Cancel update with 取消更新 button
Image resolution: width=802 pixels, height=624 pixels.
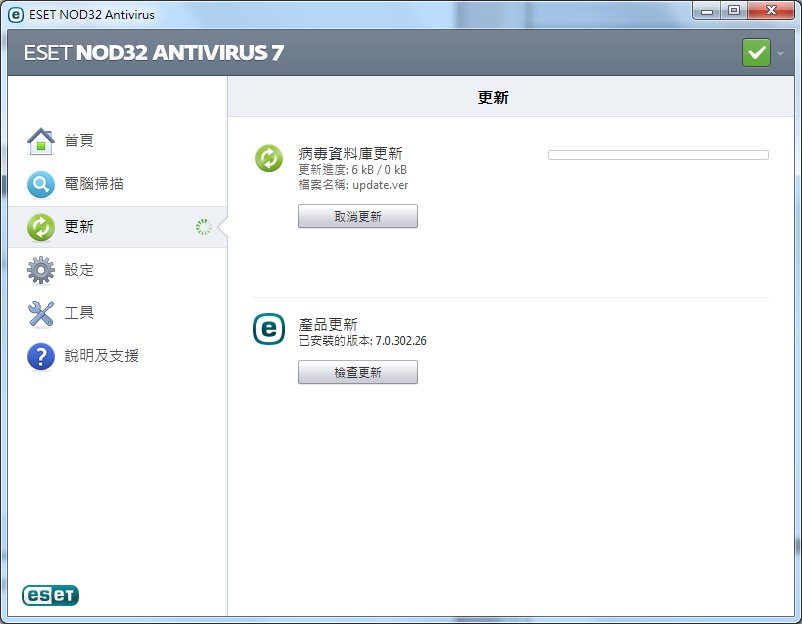358,216
